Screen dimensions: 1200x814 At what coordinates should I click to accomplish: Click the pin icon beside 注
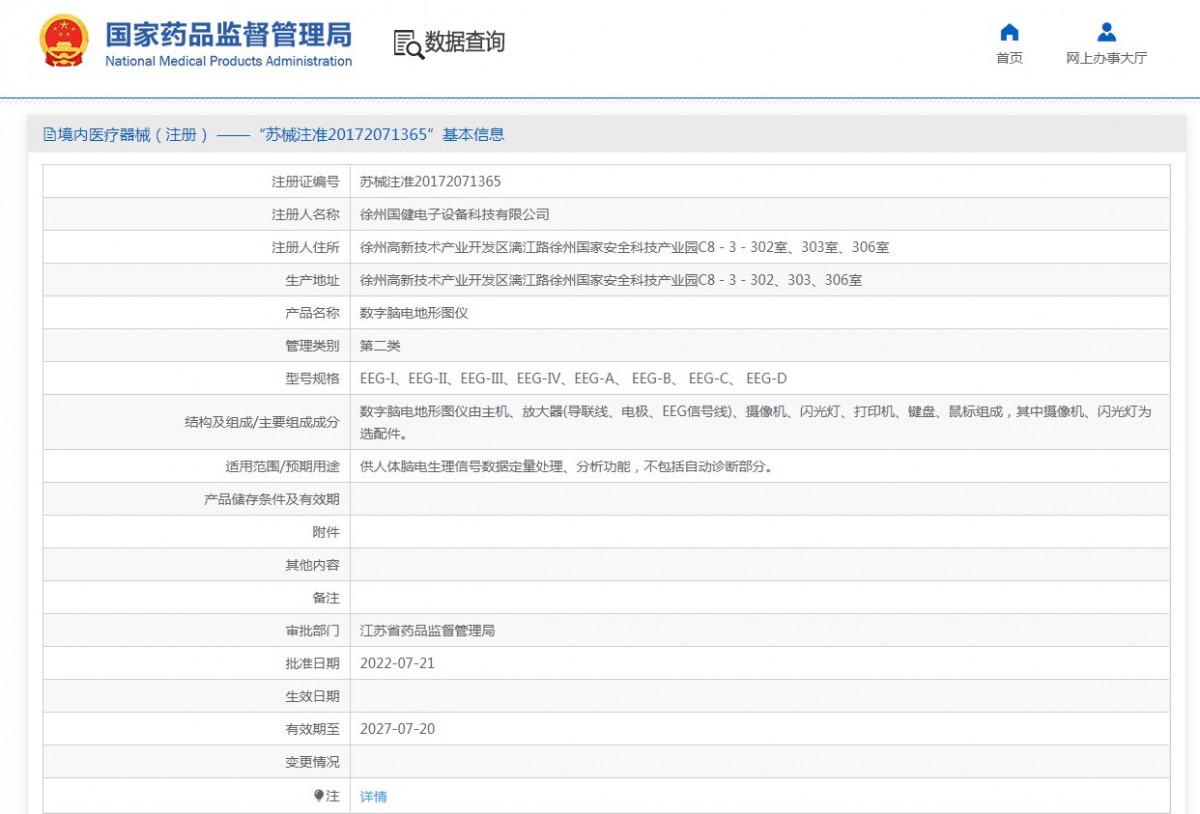click(319, 796)
